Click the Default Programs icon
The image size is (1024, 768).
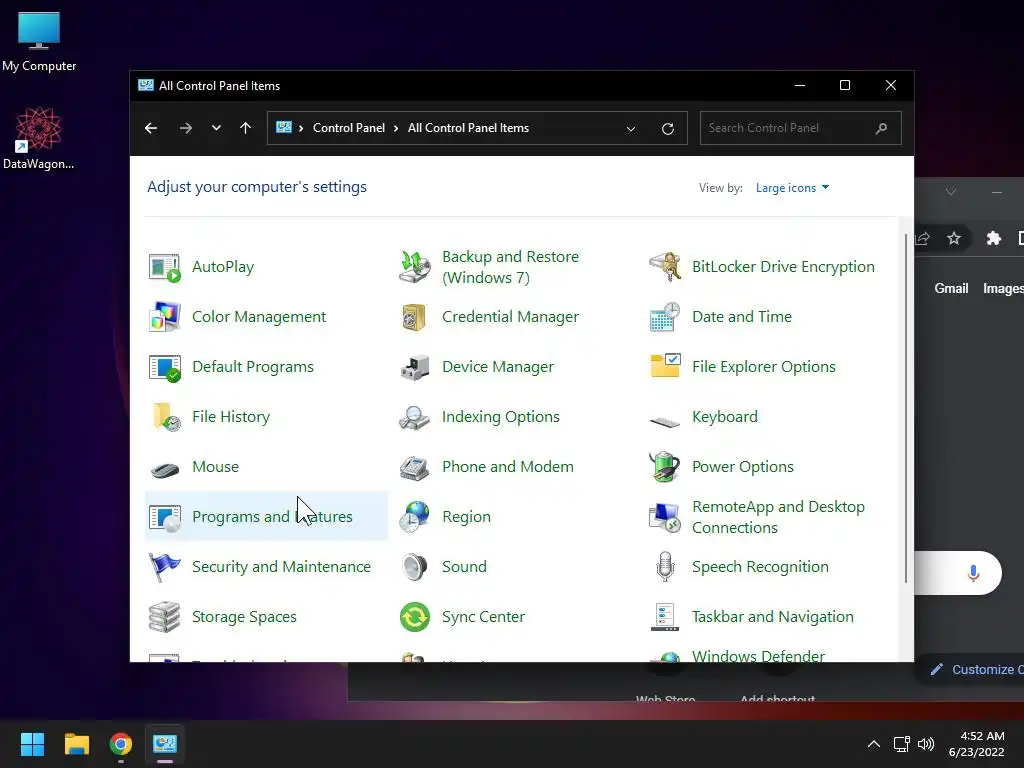[165, 367]
